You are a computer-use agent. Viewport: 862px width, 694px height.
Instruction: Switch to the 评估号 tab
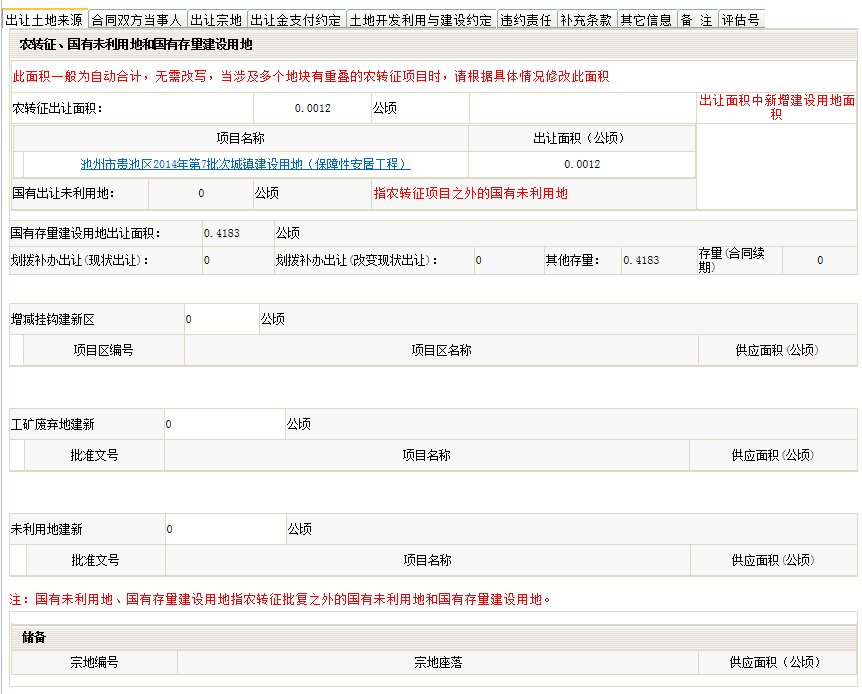741,19
